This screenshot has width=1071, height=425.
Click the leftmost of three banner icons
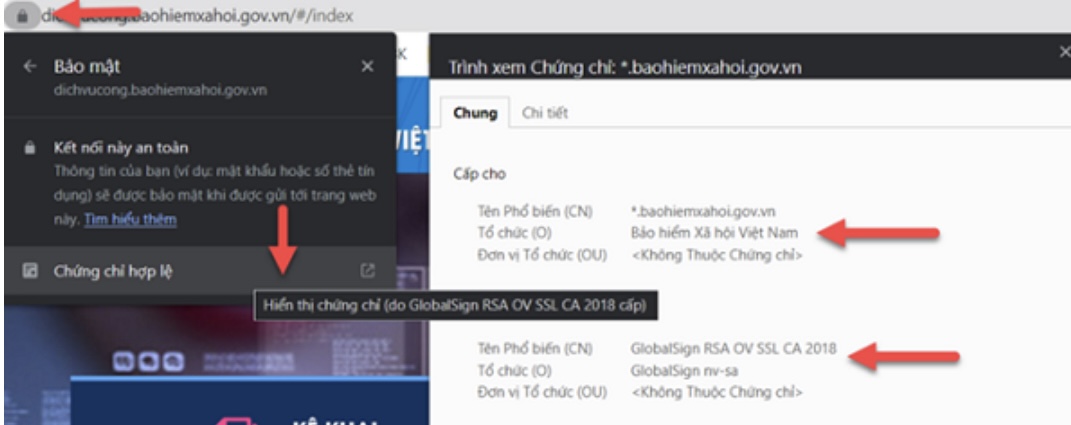tap(125, 361)
